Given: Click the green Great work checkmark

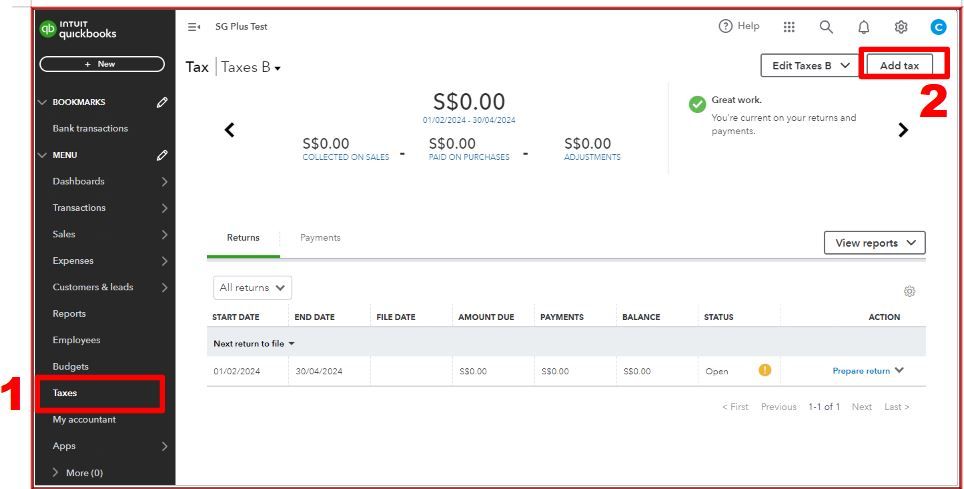Looking at the screenshot, I should tap(697, 105).
